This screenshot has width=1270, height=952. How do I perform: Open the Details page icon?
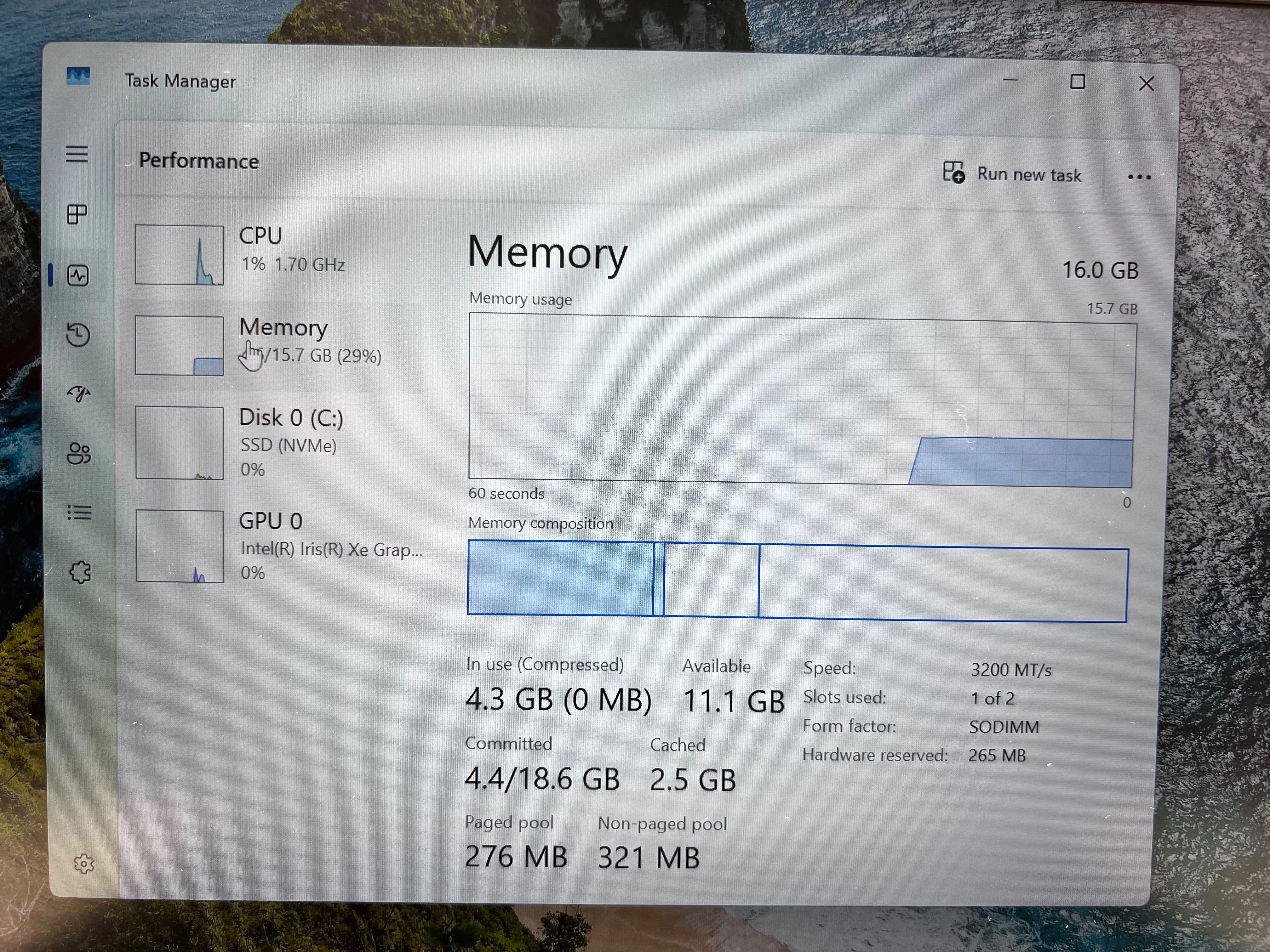point(79,513)
